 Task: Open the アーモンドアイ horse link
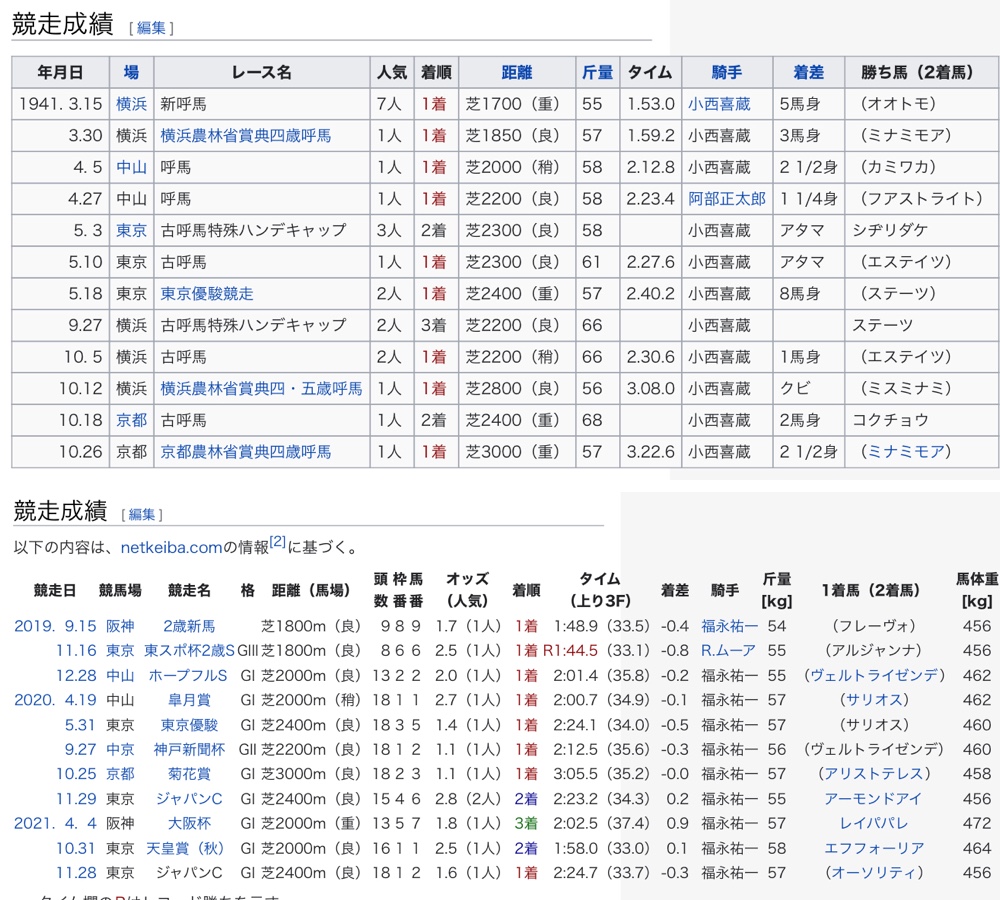(873, 799)
